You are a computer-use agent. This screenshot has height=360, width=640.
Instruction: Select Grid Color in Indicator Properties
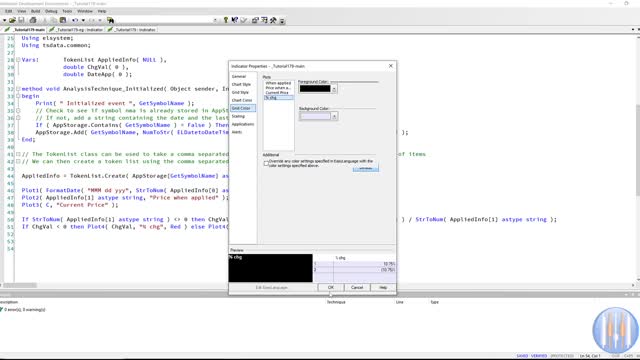[x=243, y=108]
